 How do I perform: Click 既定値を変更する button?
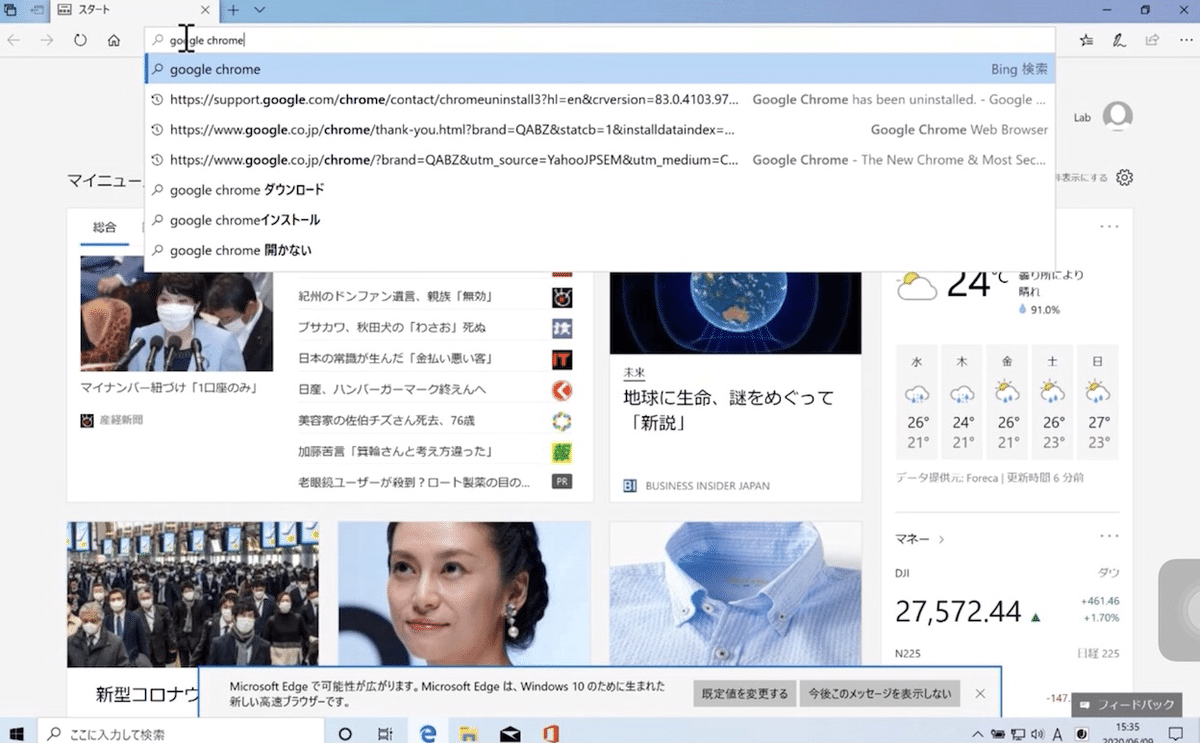pyautogui.click(x=744, y=693)
